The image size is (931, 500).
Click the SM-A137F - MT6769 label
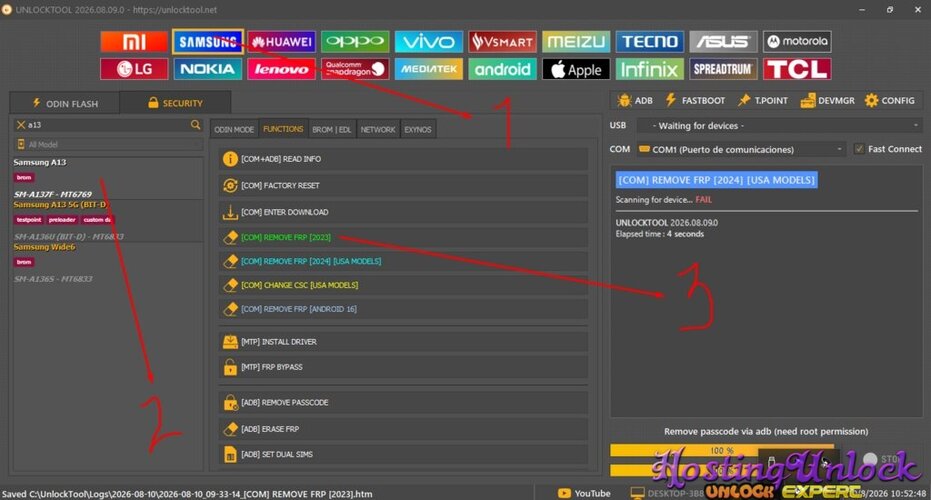click(x=53, y=194)
